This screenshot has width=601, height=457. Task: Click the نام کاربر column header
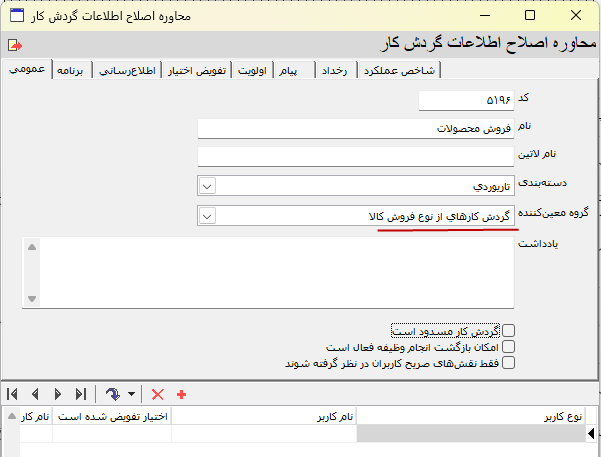point(264,415)
